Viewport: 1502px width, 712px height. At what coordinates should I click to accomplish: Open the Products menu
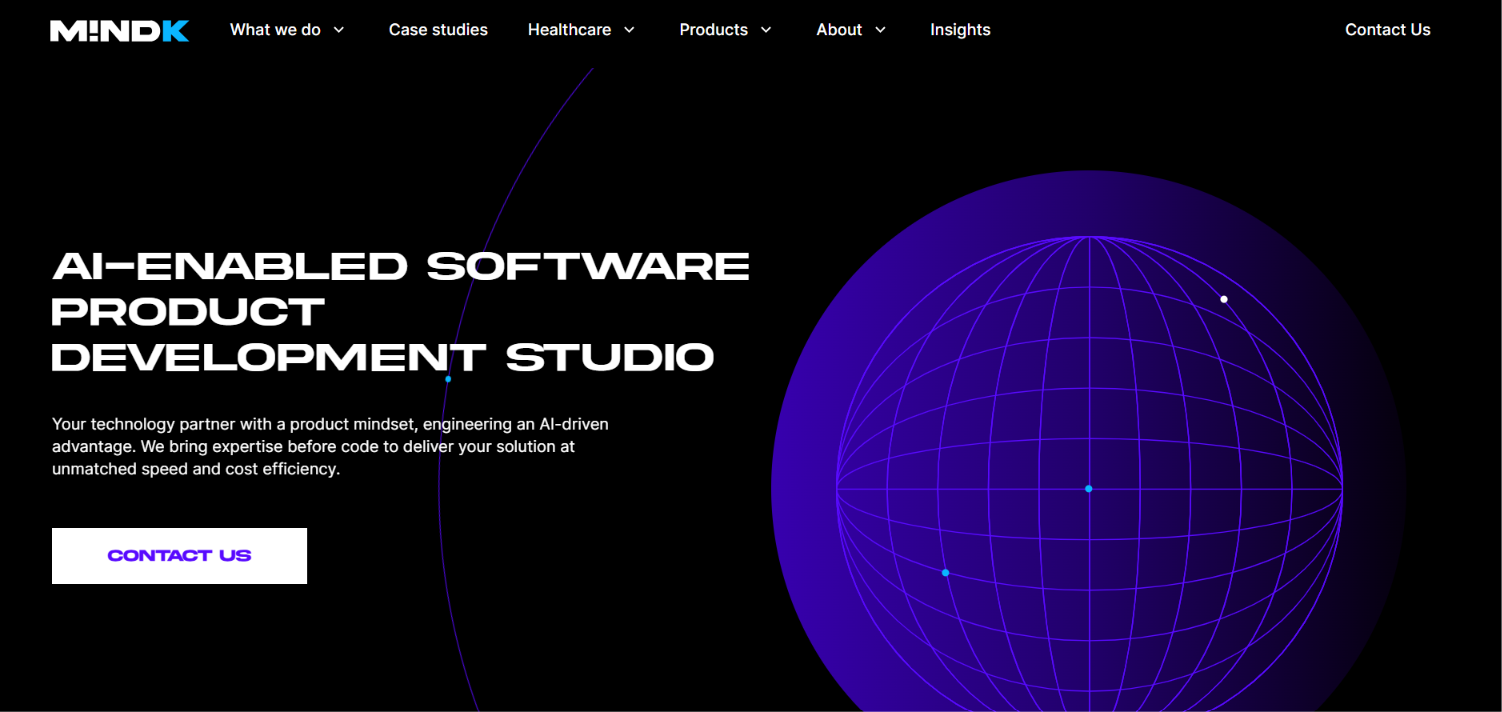tap(714, 30)
